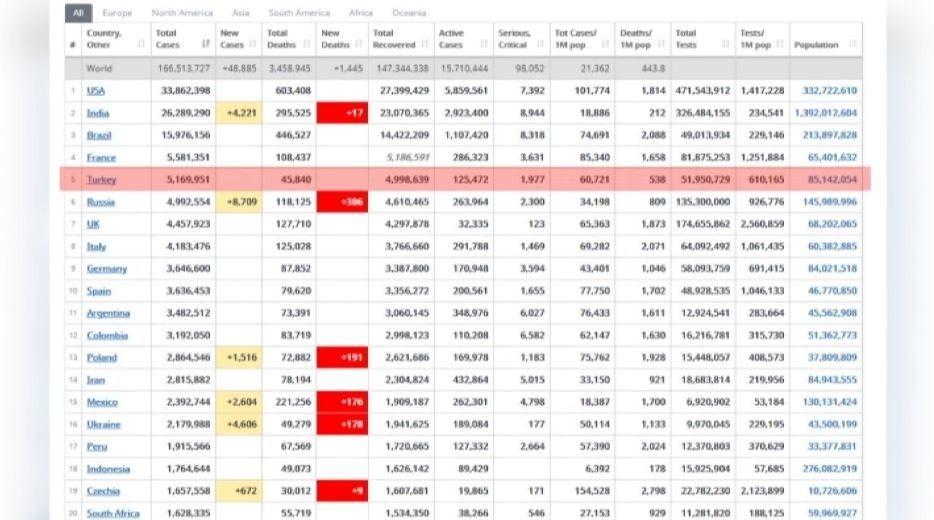Click sort icon in Country, Other header
Image resolution: width=934 pixels, height=520 pixels.
(140, 44)
